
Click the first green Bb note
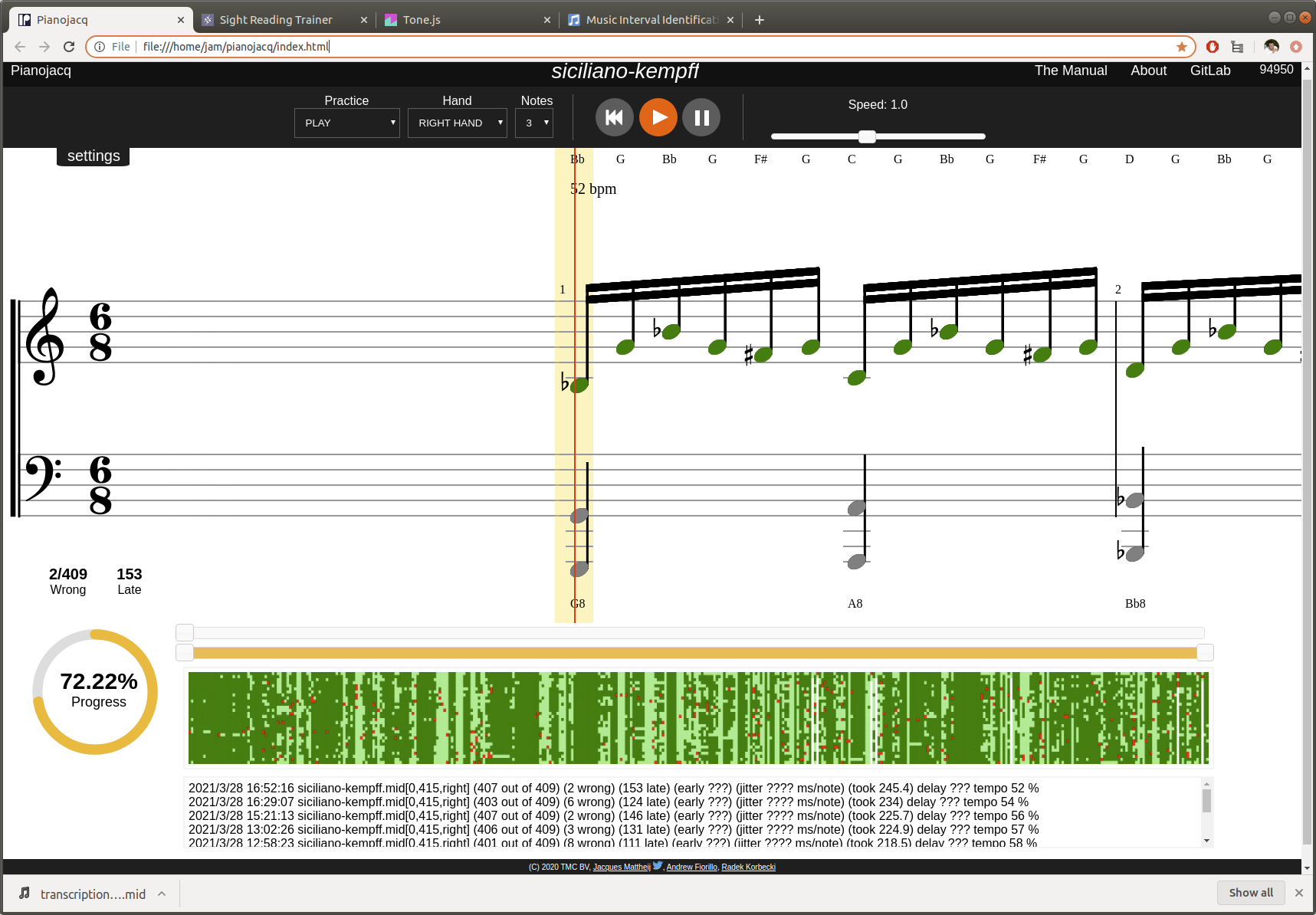(x=579, y=385)
